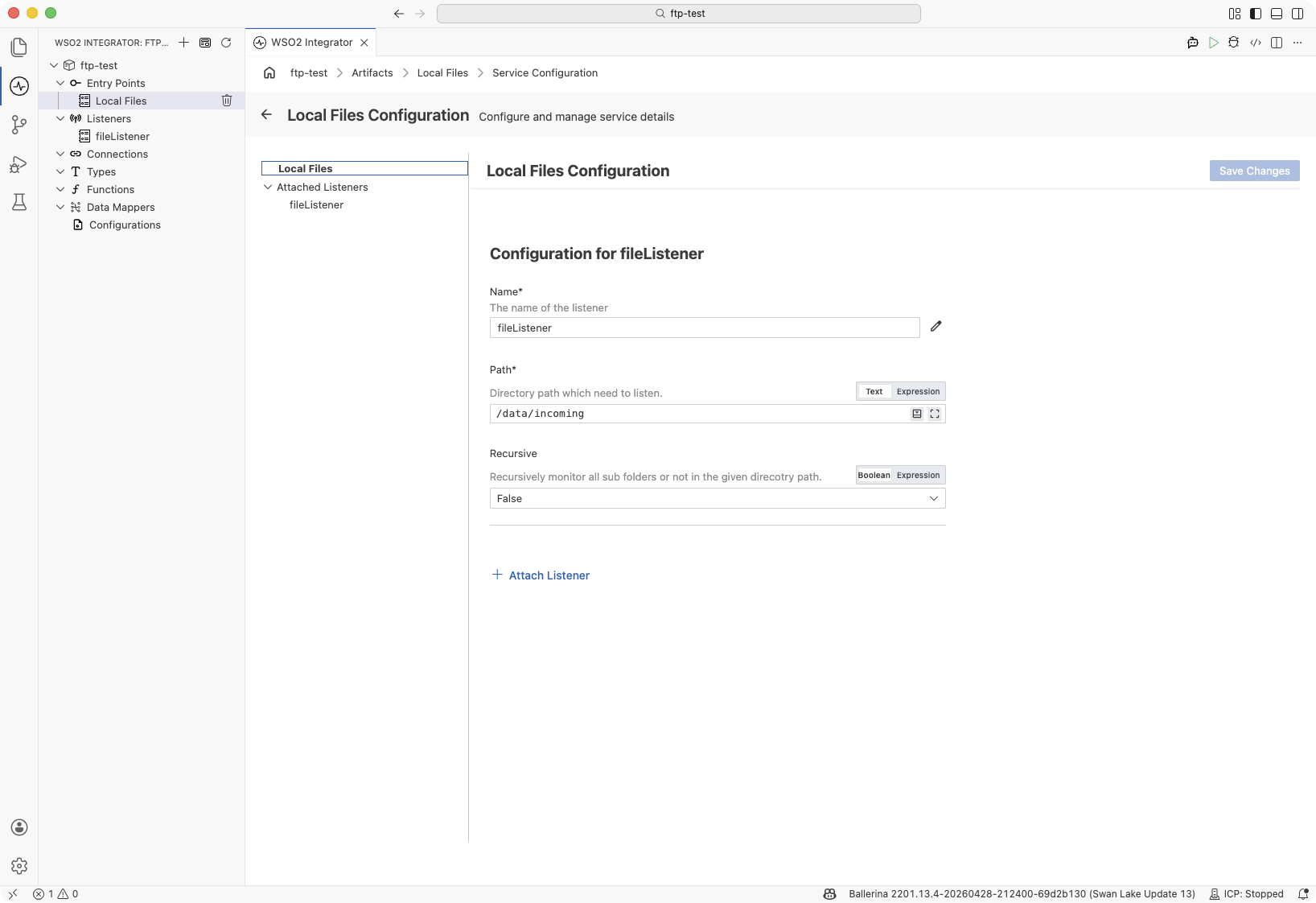Focus the listener Name input field
1316x903 pixels.
click(705, 328)
